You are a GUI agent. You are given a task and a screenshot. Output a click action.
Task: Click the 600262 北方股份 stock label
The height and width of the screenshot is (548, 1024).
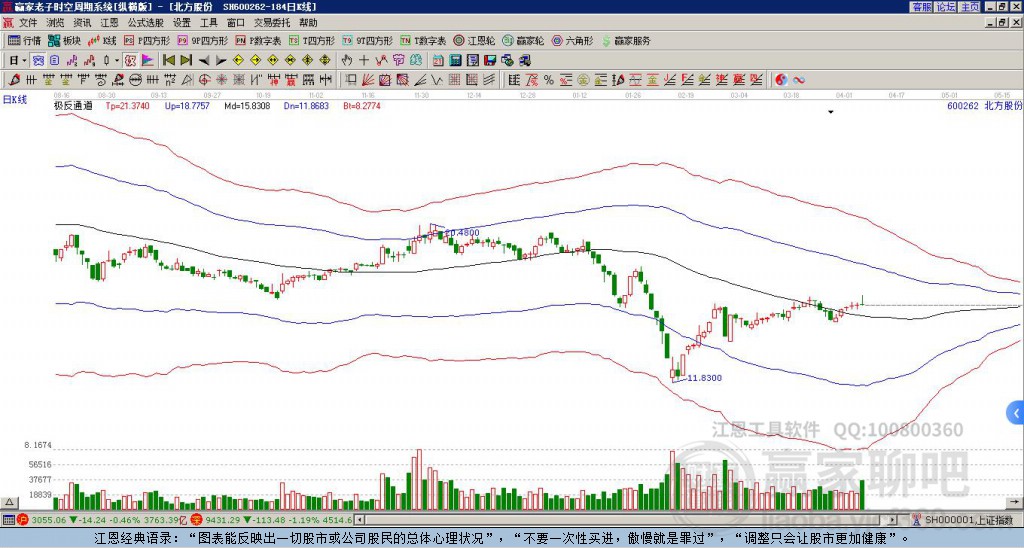[x=984, y=105]
